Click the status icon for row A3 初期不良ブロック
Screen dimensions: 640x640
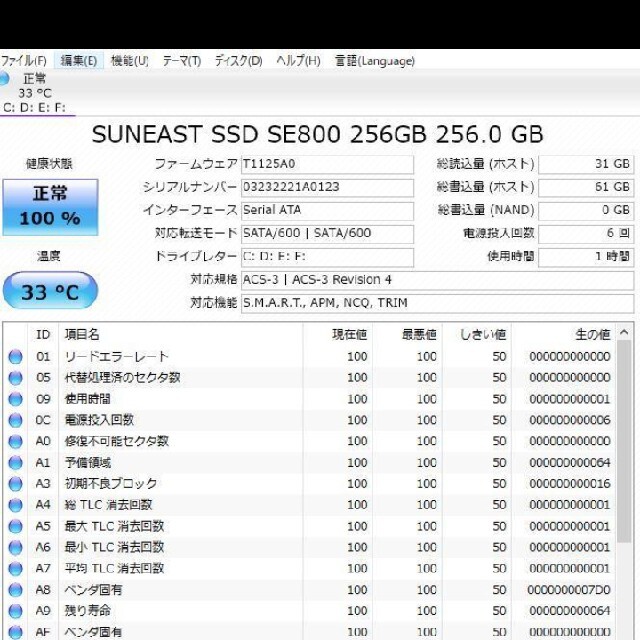point(16,484)
